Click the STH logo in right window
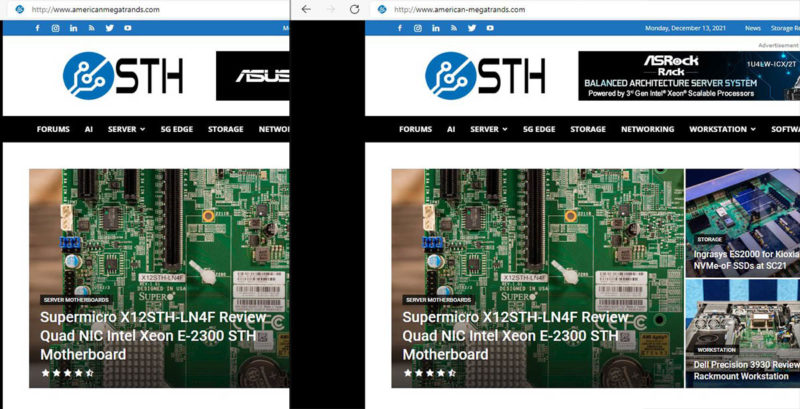 click(x=485, y=76)
